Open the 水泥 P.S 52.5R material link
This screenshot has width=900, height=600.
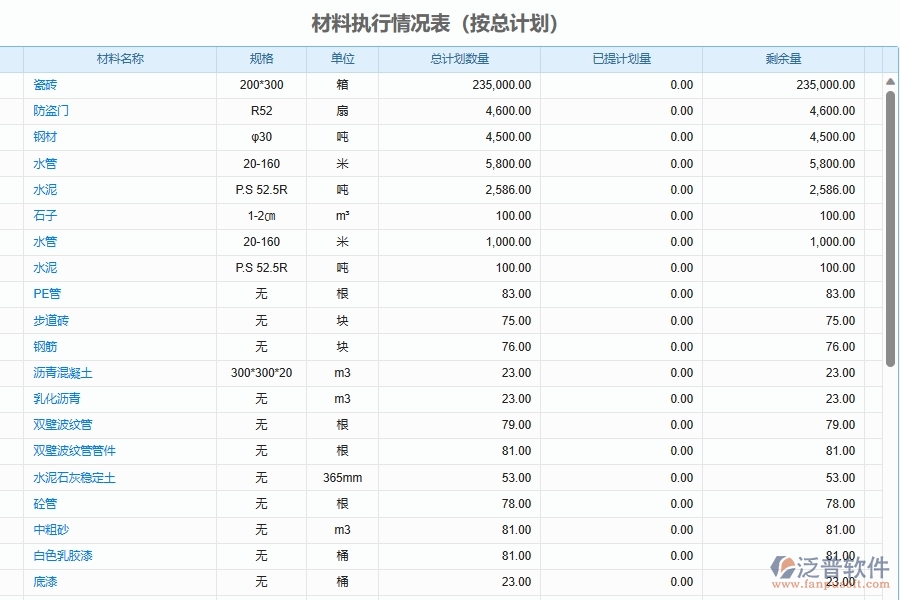[x=45, y=189]
